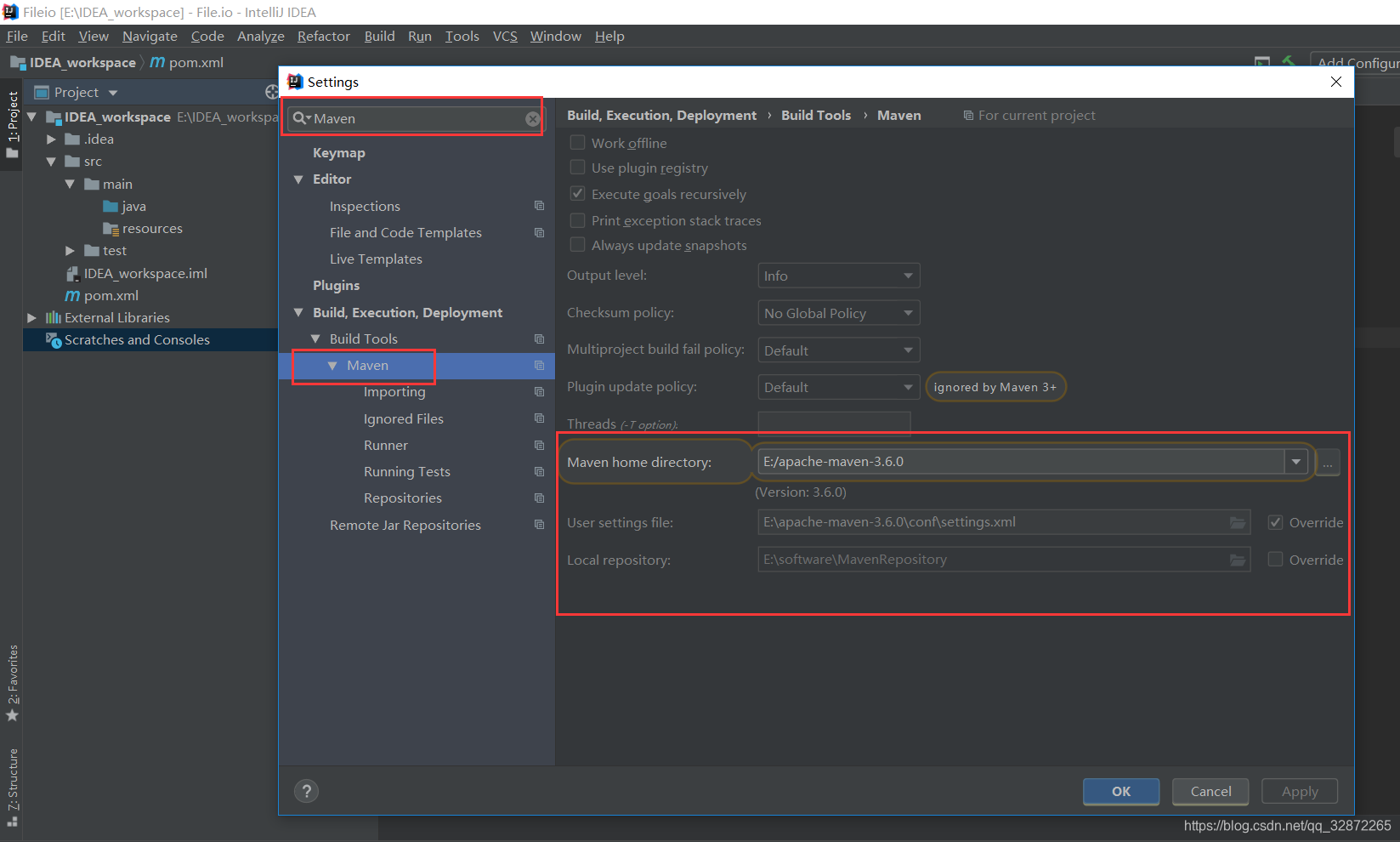
Task: Browse for the Maven home directory
Action: pyautogui.click(x=1328, y=463)
